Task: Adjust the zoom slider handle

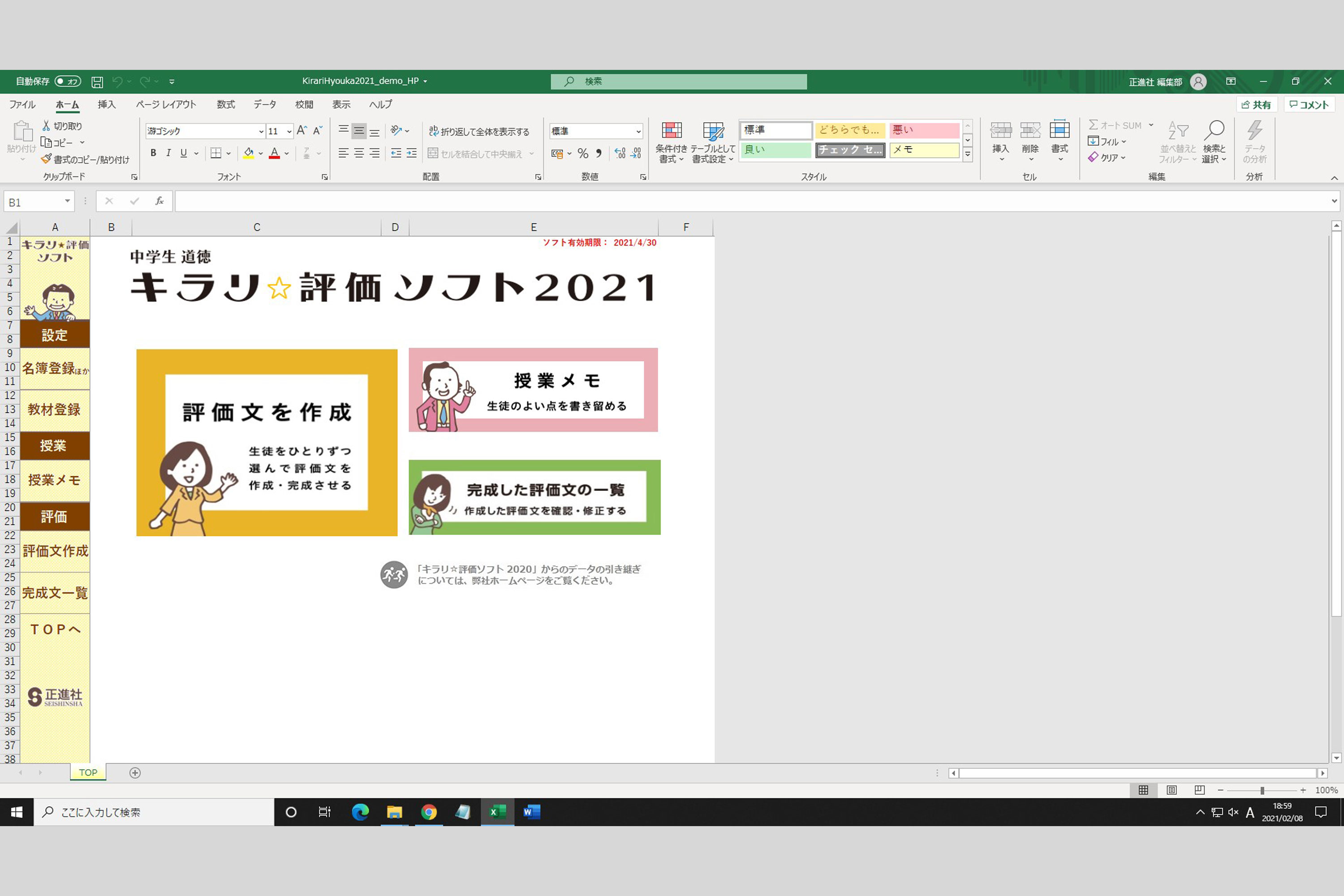Action: (x=1262, y=790)
